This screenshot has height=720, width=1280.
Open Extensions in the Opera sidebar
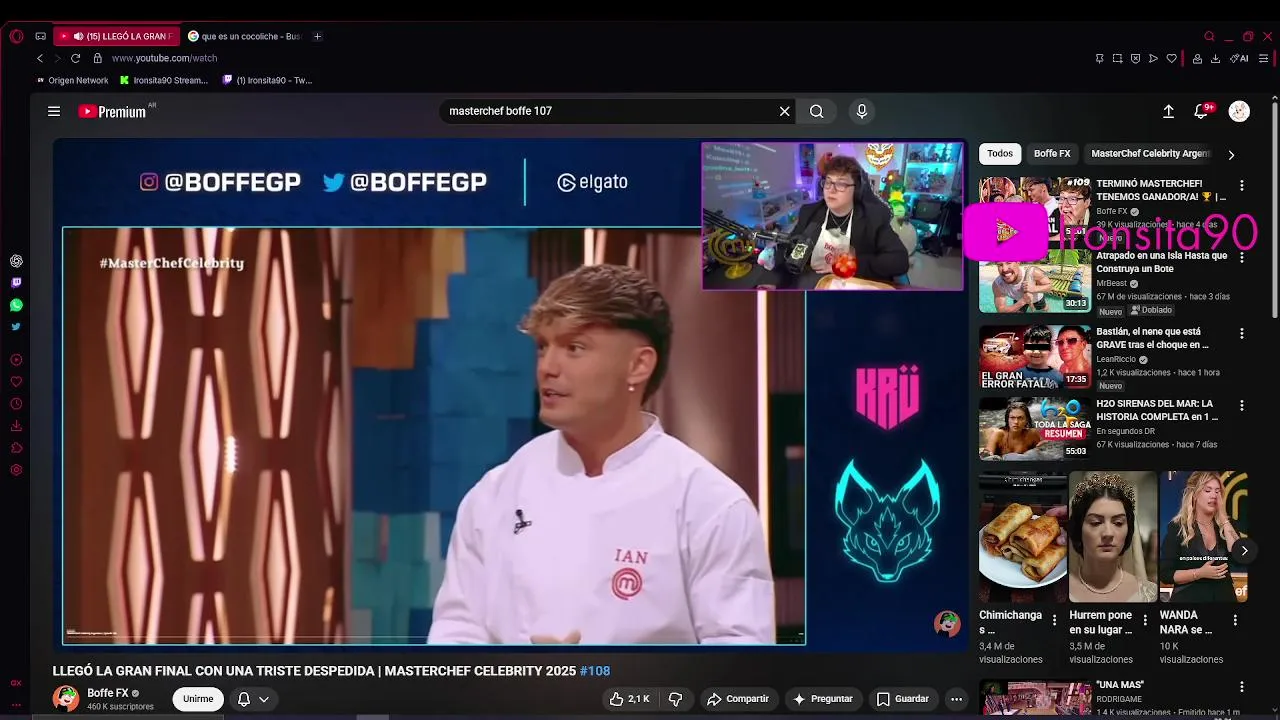click(16, 448)
